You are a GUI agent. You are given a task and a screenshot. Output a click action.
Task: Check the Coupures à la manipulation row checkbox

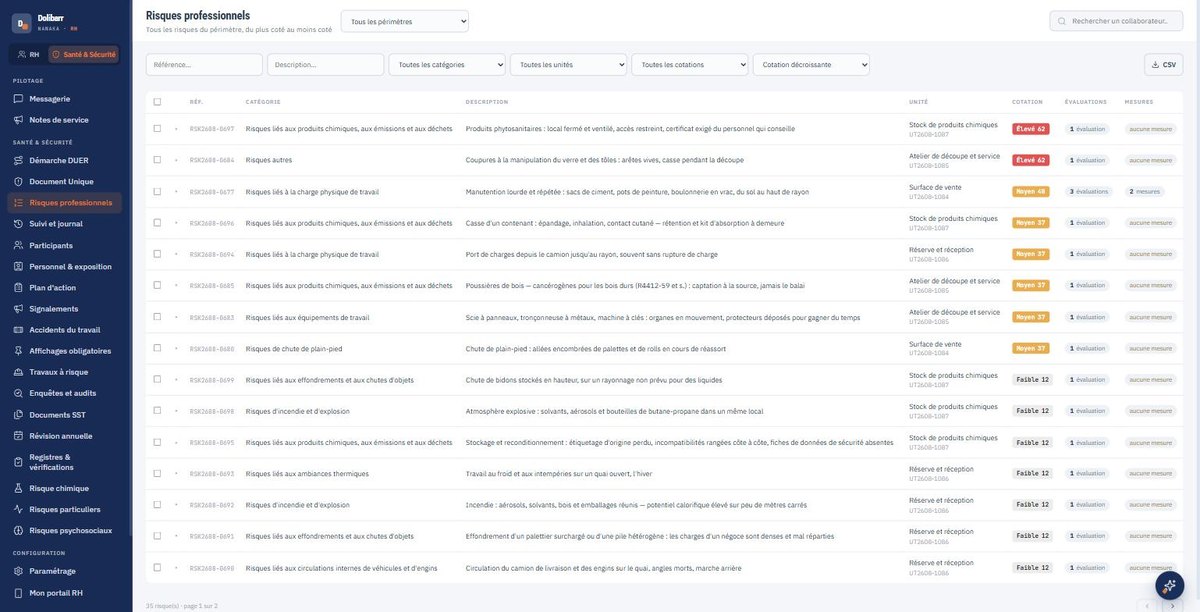(x=157, y=160)
